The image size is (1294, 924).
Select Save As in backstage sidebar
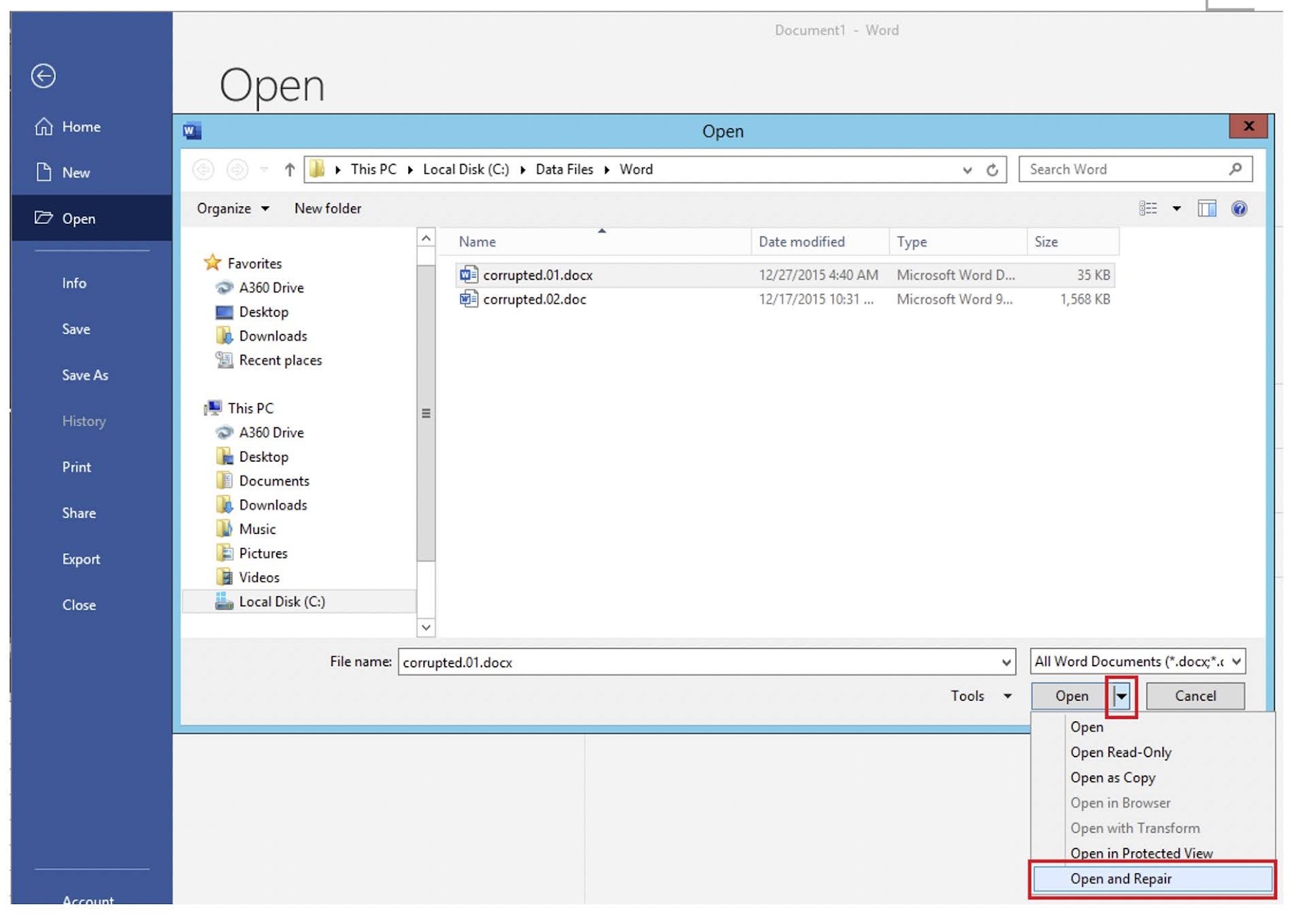point(91,375)
